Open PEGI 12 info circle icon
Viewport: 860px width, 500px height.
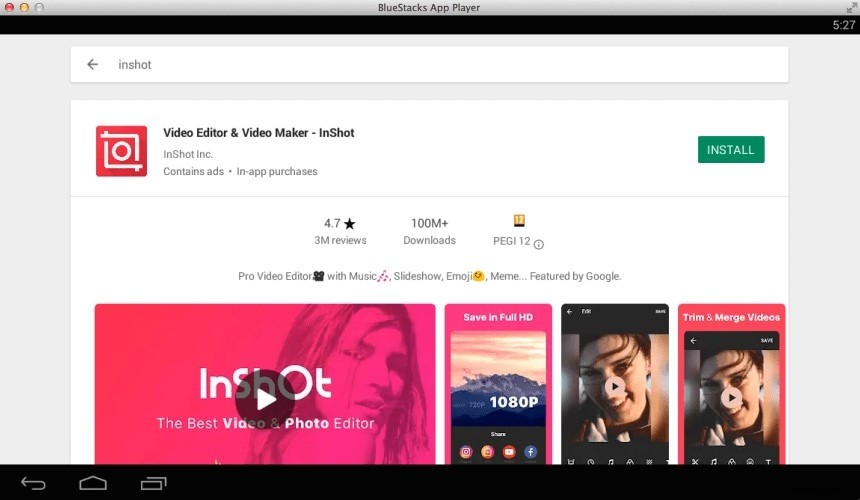tap(539, 245)
